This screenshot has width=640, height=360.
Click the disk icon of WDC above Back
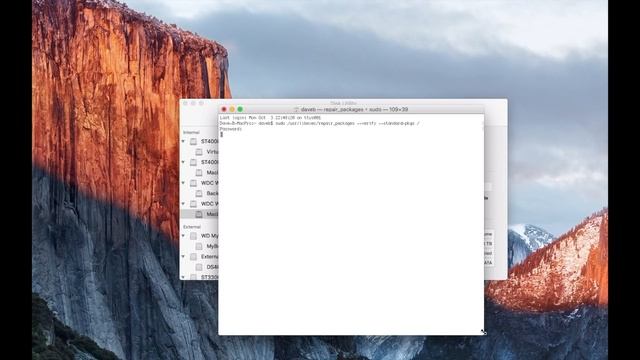tap(193, 183)
